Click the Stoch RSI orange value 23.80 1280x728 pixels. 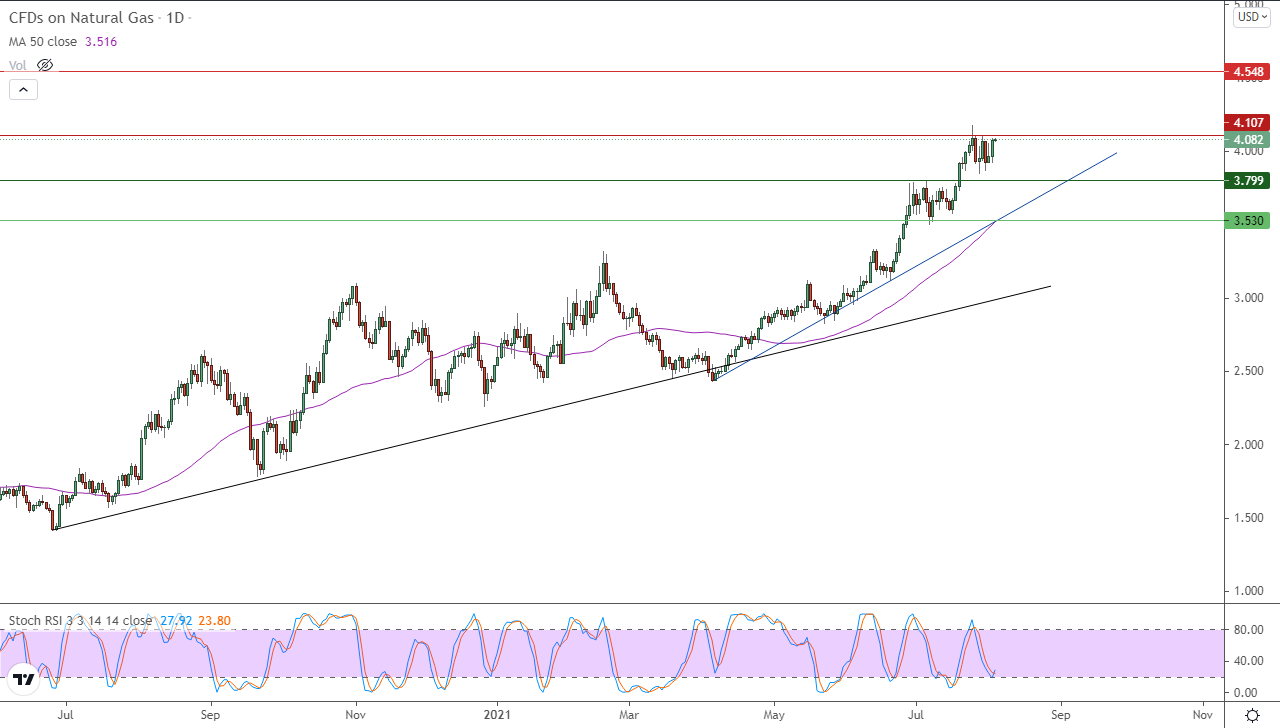tap(214, 620)
